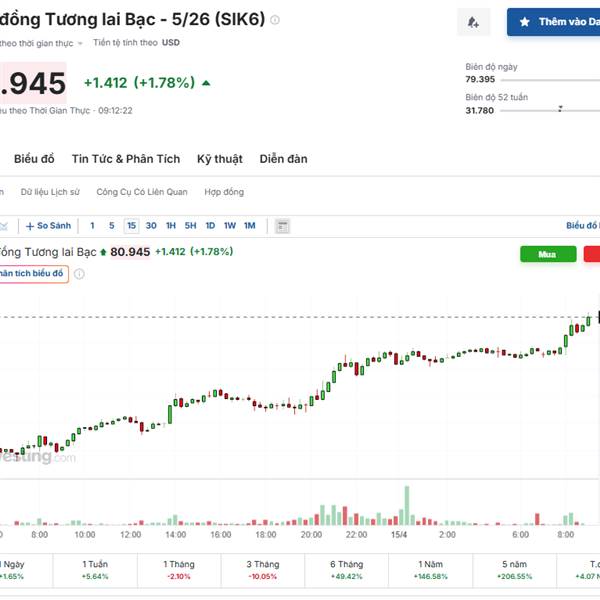600x600 pixels.
Task: Click the 79.395 daily range low value
Action: pos(480,79)
